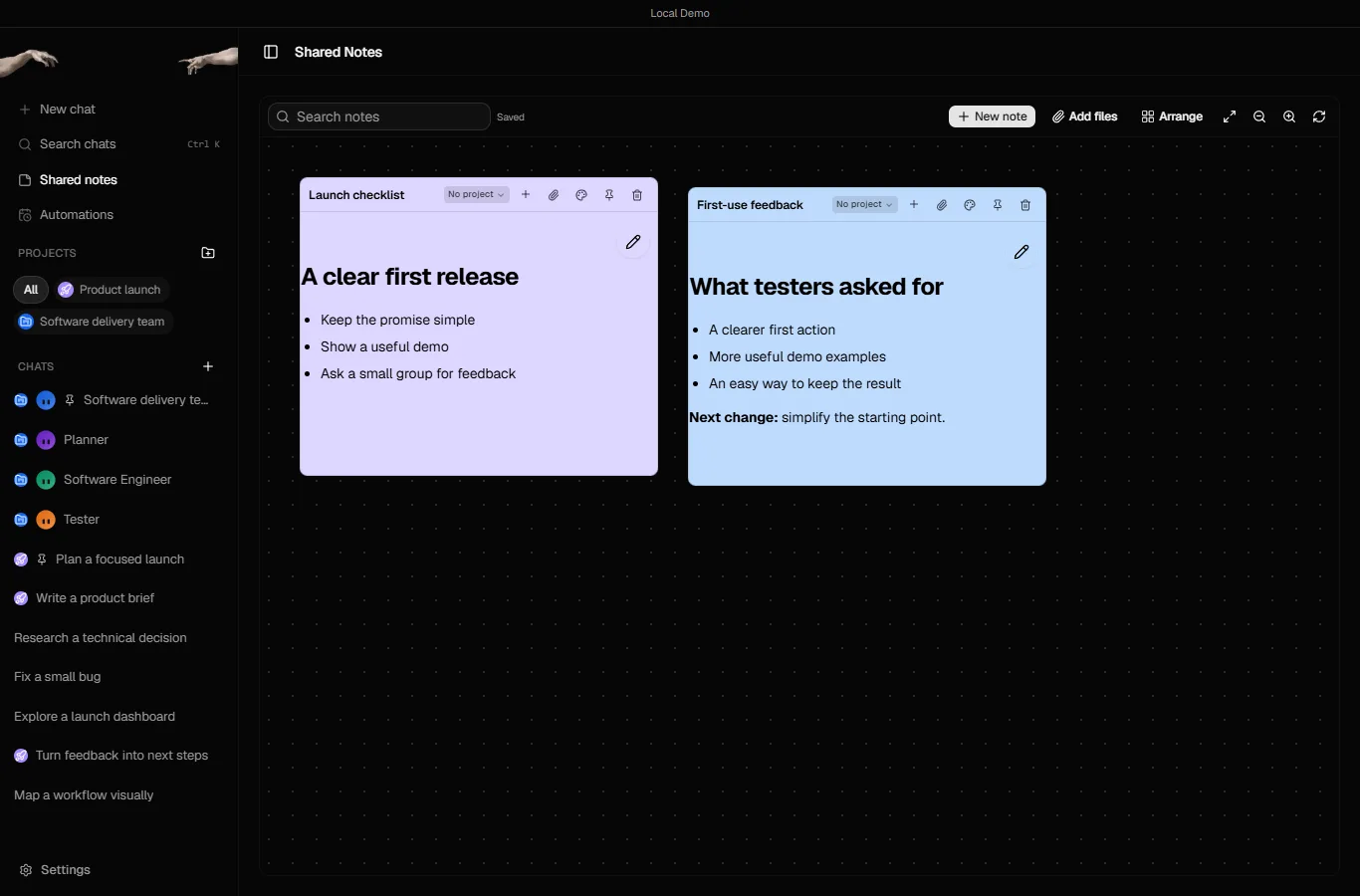Open No project dropdown on Launch checklist
Viewport: 1360px width, 896px height.
(476, 195)
